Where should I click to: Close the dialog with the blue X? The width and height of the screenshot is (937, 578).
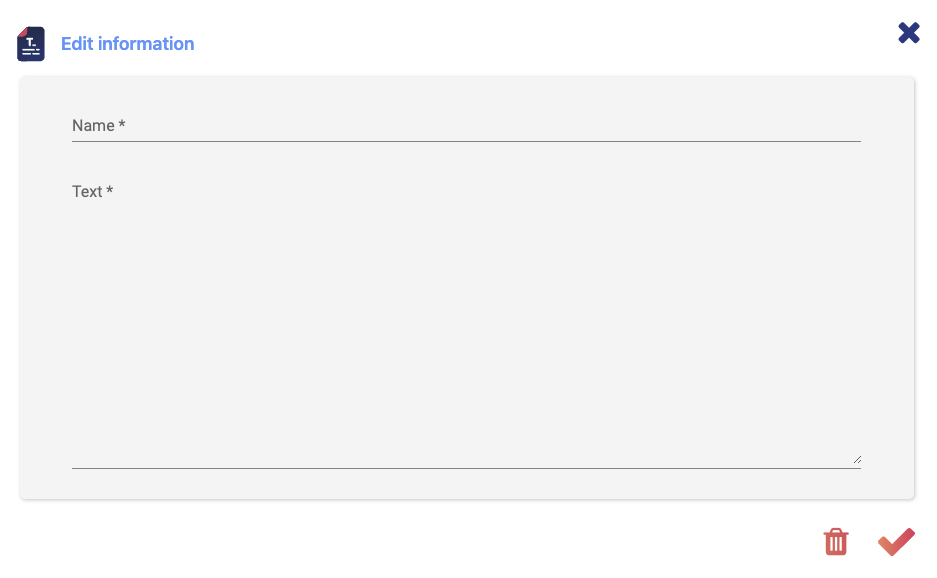pyautogui.click(x=908, y=33)
